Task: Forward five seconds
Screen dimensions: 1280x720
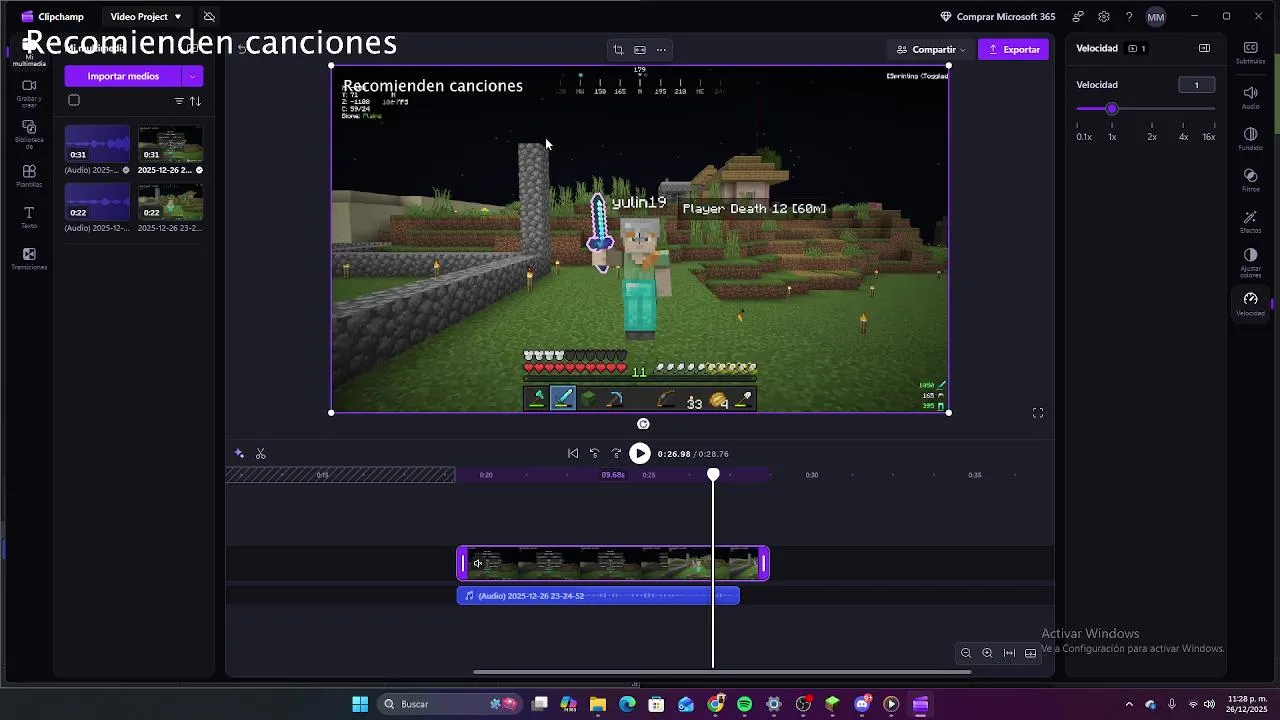Action: point(617,454)
